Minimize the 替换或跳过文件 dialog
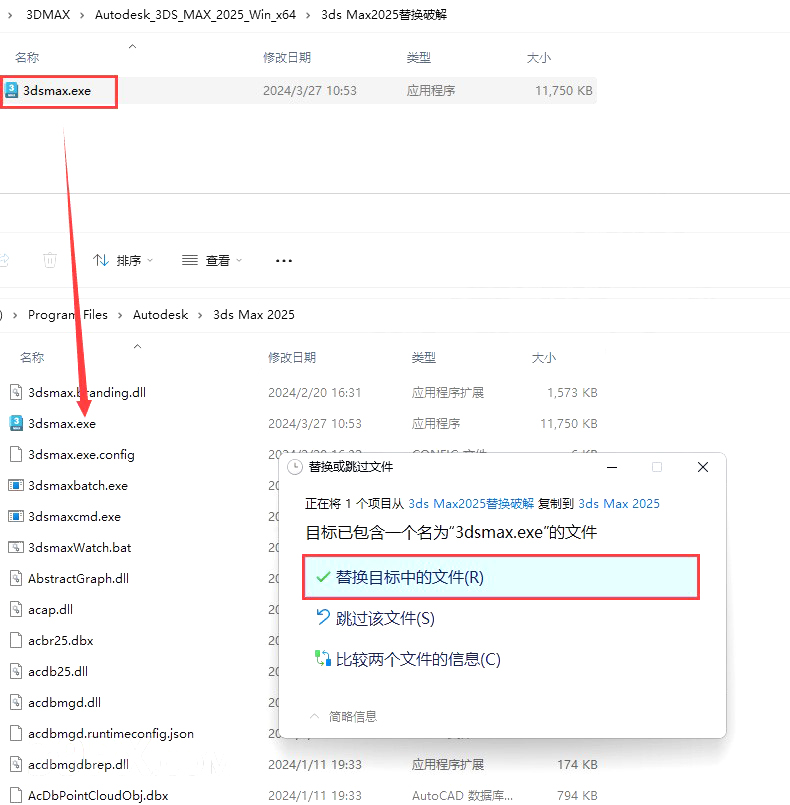Image resolution: width=790 pixels, height=805 pixels. click(612, 467)
